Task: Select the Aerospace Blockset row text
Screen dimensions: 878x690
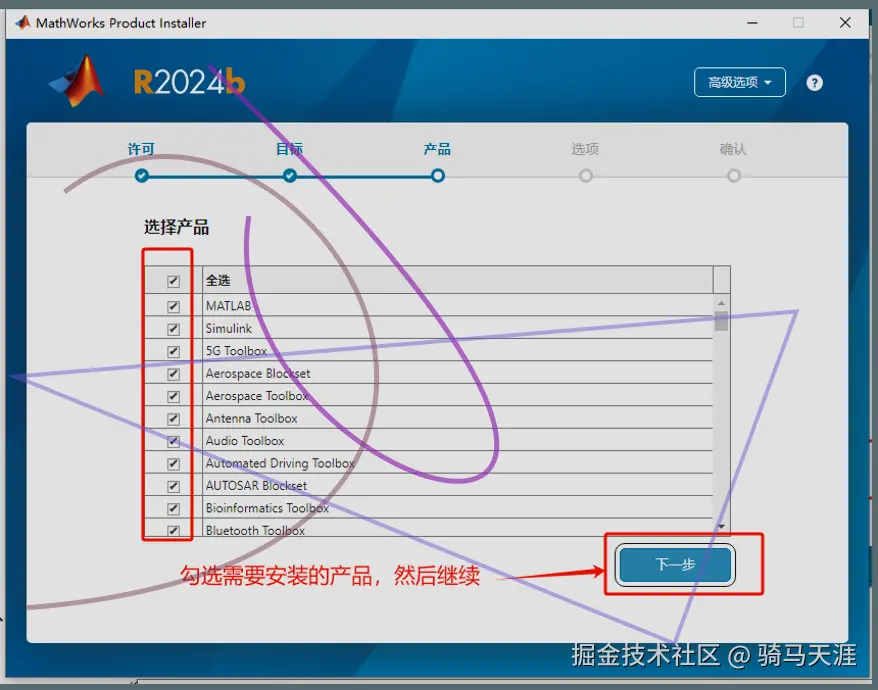Action: [258, 374]
